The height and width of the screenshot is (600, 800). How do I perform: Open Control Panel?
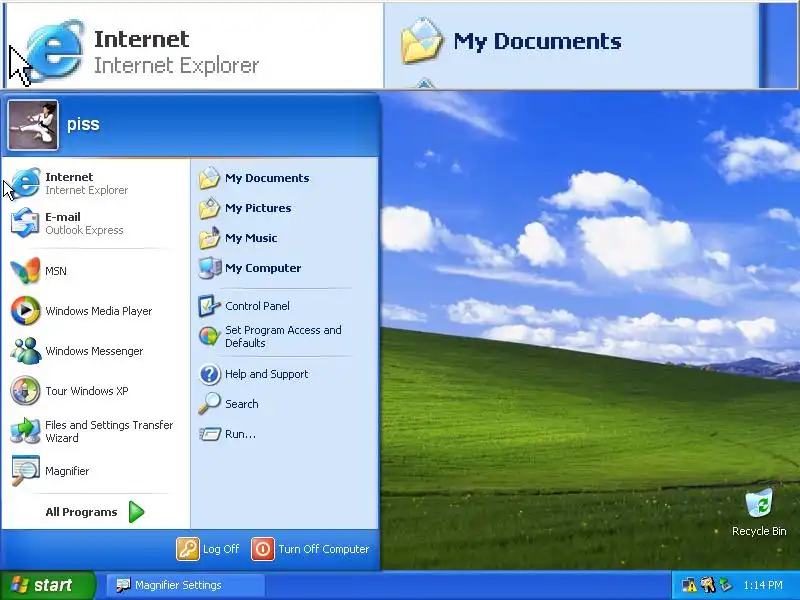[x=285, y=306]
